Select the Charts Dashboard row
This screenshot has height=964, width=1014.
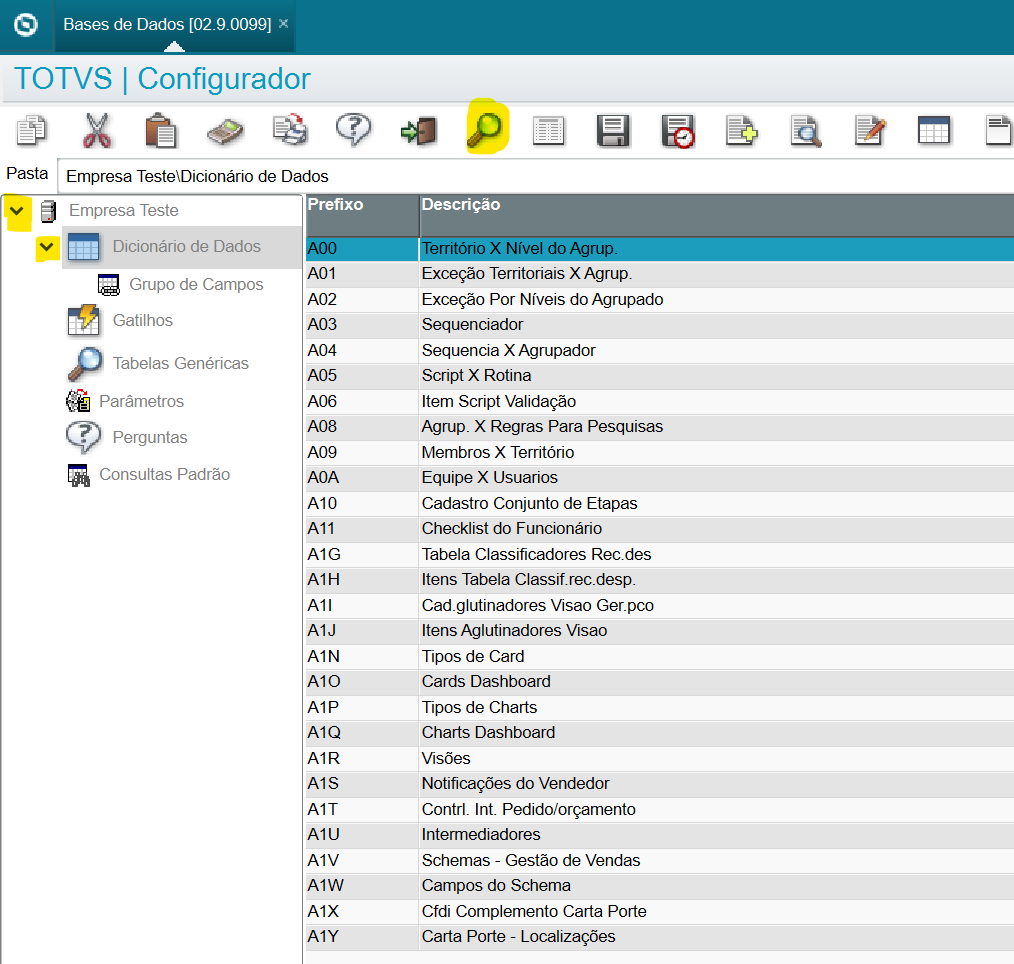pyautogui.click(x=660, y=733)
